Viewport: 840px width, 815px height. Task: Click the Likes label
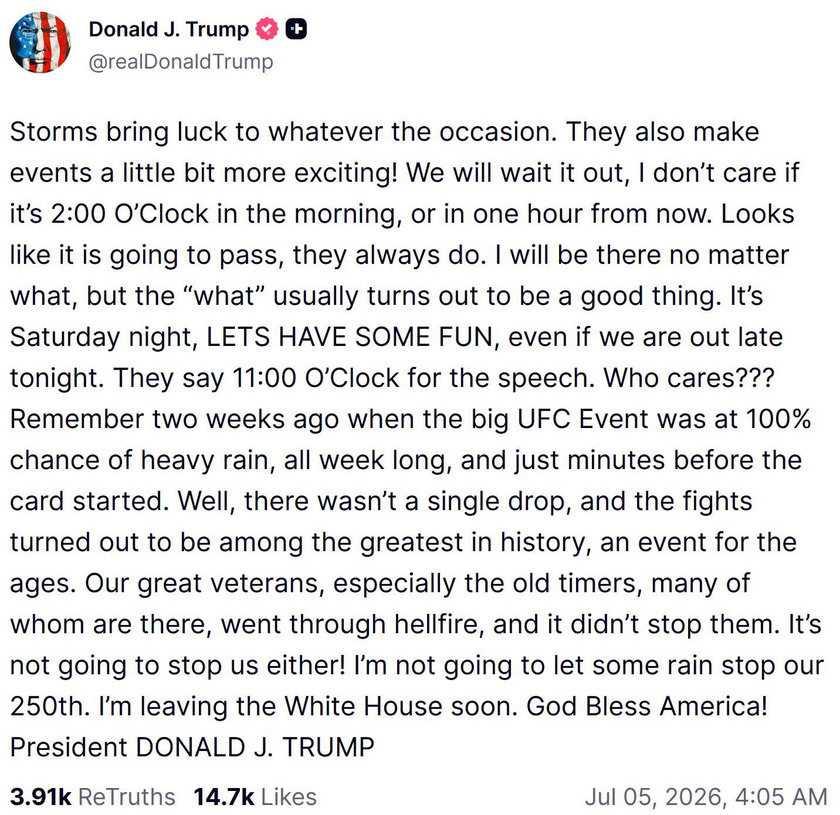point(289,797)
